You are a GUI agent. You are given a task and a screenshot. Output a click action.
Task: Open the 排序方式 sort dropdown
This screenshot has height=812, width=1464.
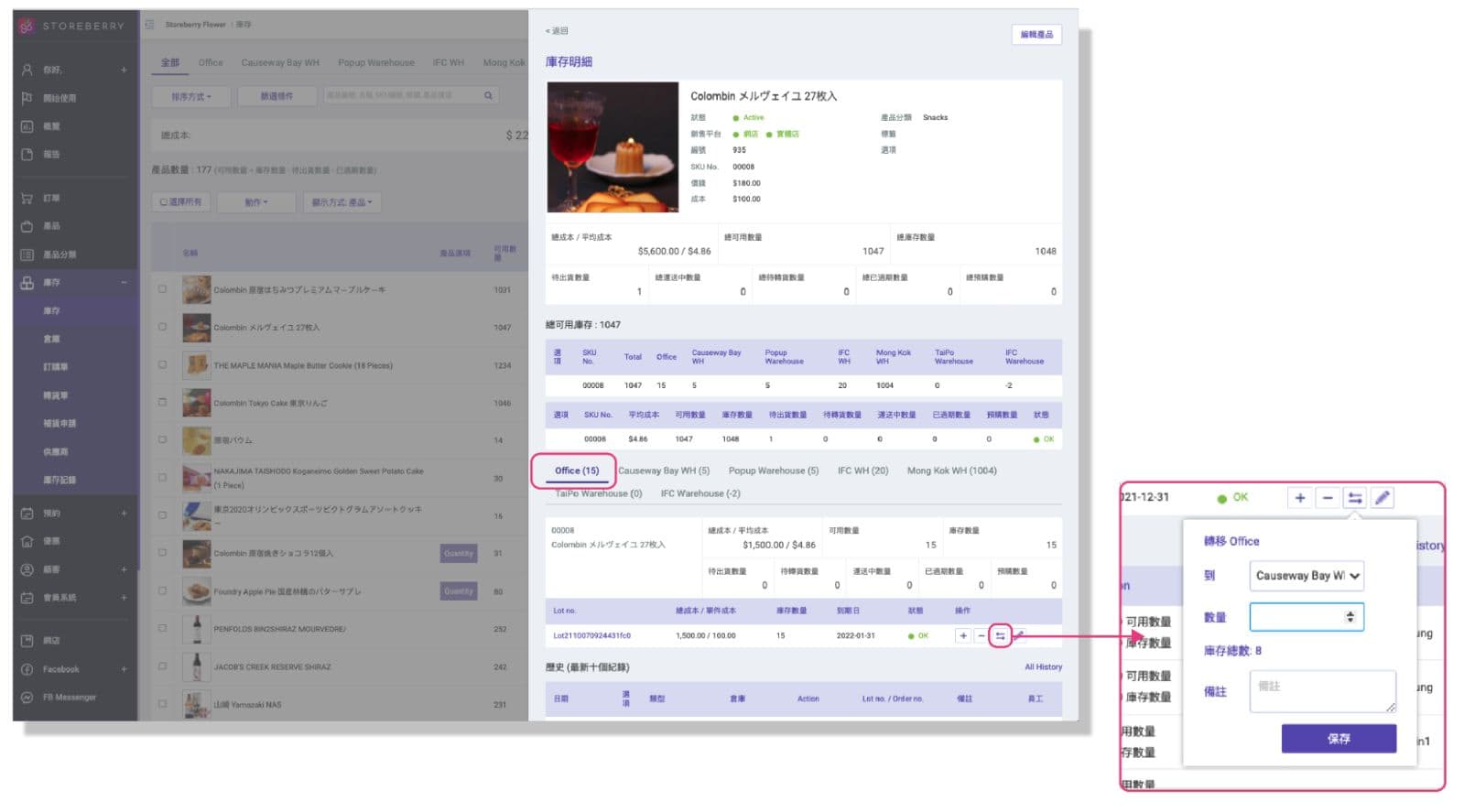click(x=191, y=96)
